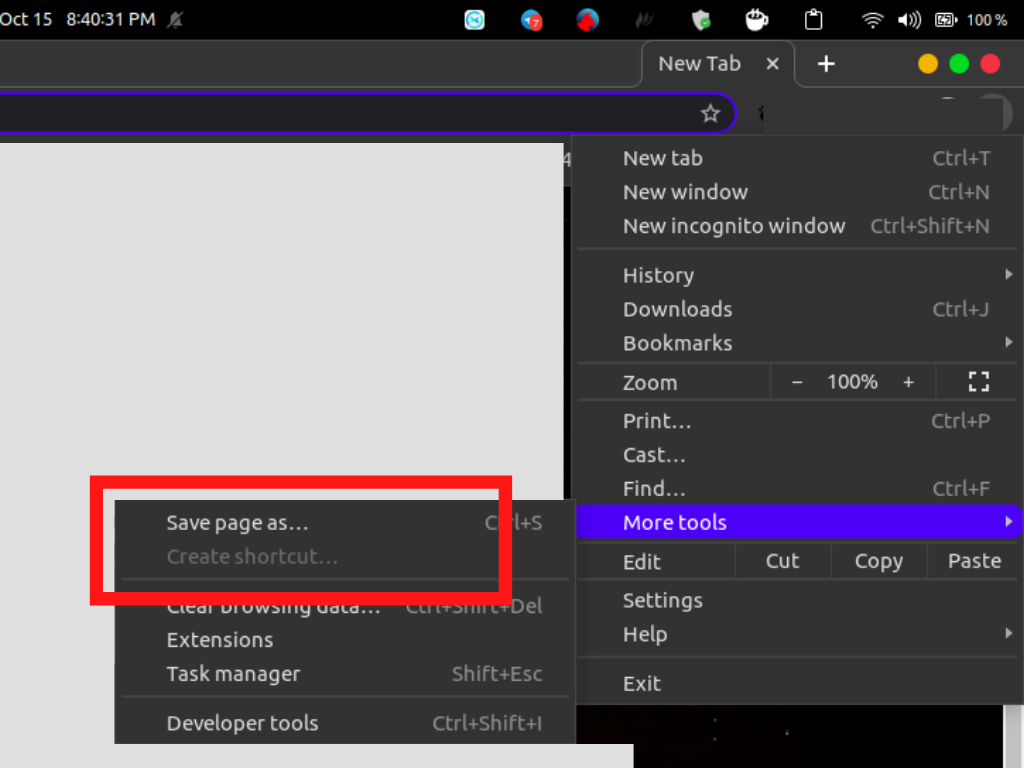Screen dimensions: 1024x768
Task: Open Developer tools from submenu
Action: 344,724
